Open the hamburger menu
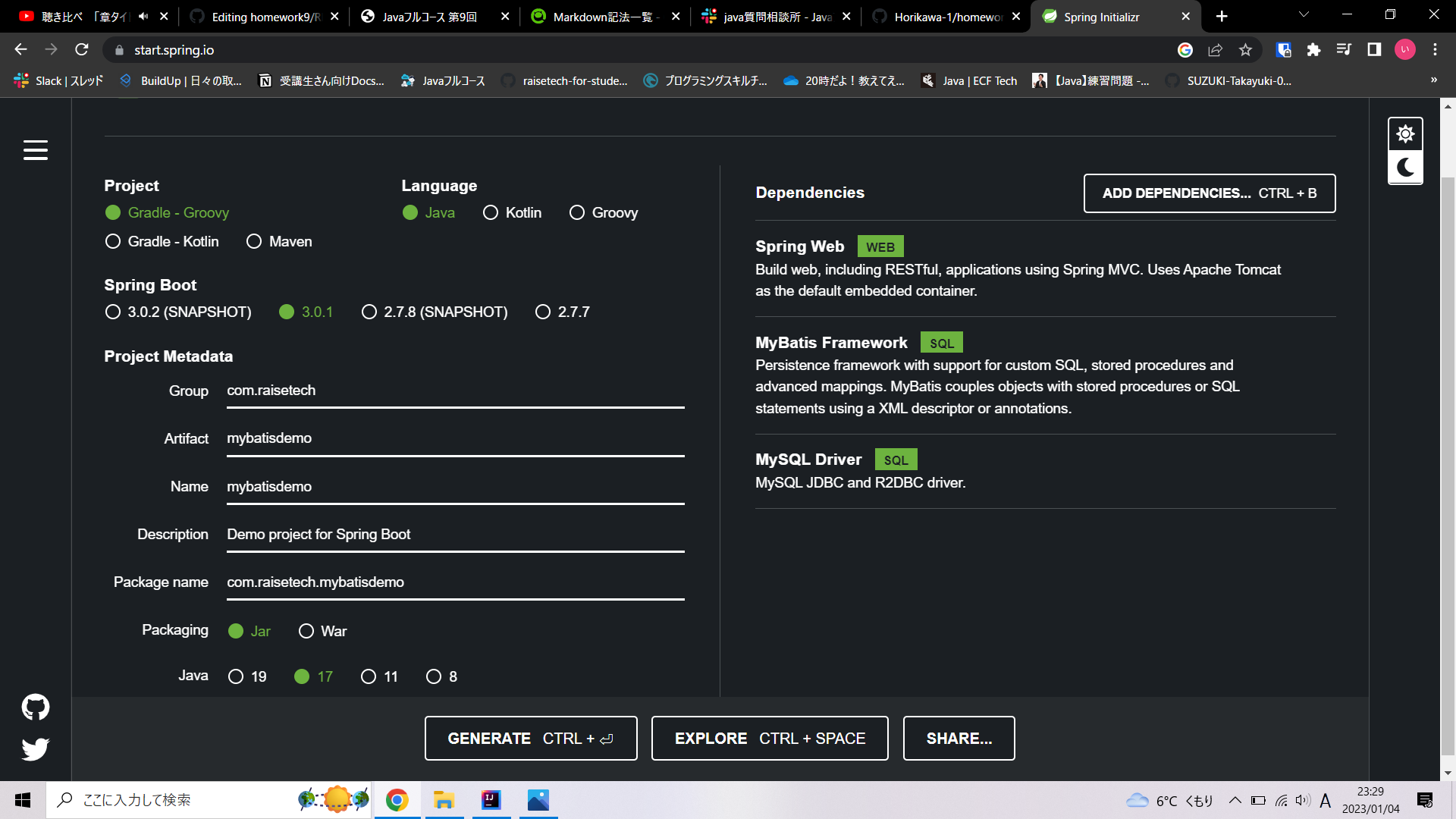Viewport: 1456px width, 819px height. [x=36, y=150]
